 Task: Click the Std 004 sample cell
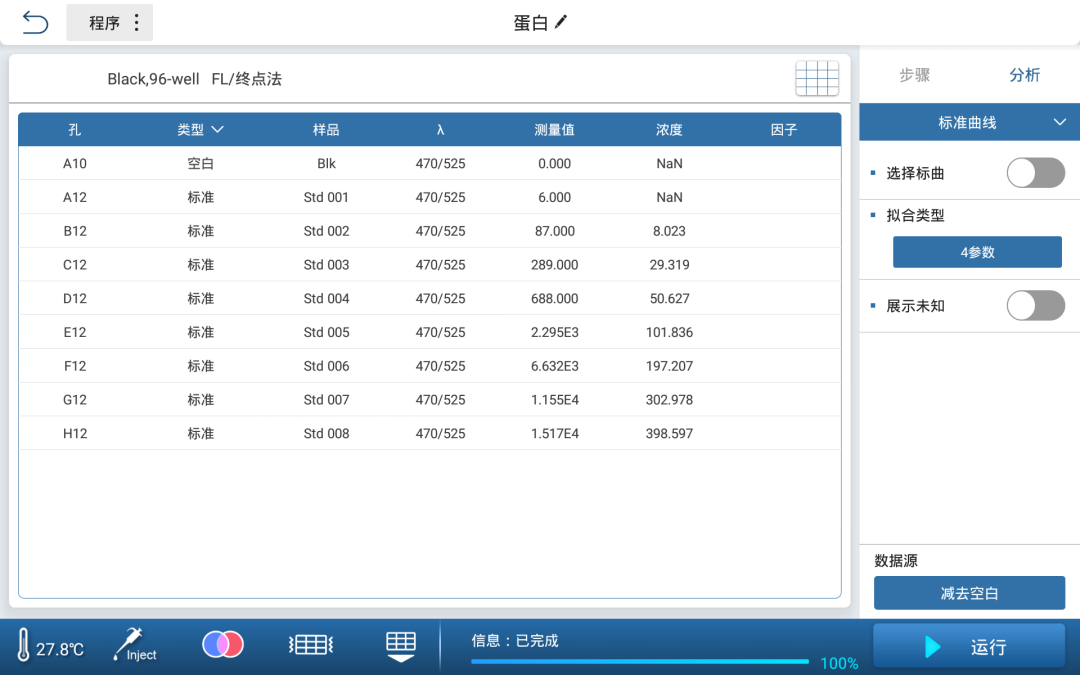point(326,298)
